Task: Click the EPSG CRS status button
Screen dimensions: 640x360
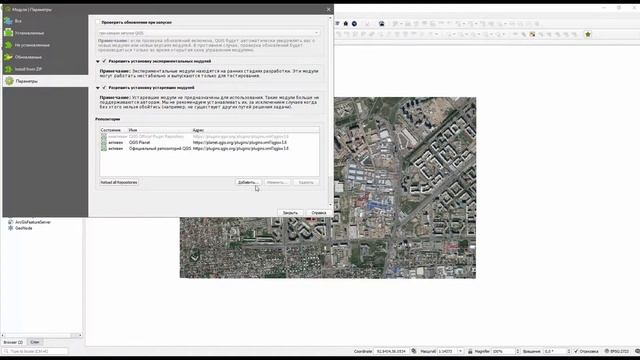Action: pos(617,351)
